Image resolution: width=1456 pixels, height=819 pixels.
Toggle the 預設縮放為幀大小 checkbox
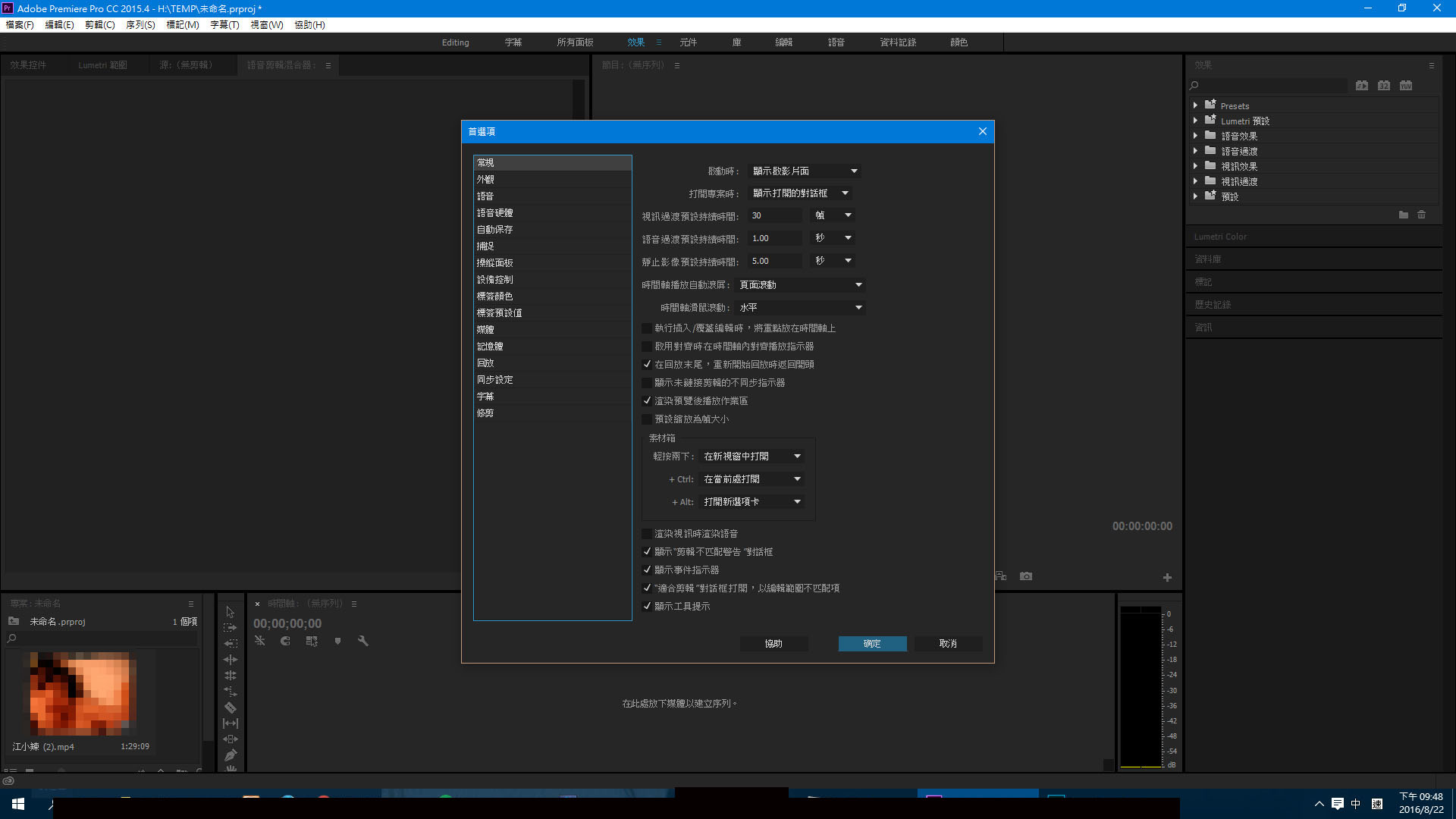pyautogui.click(x=647, y=419)
